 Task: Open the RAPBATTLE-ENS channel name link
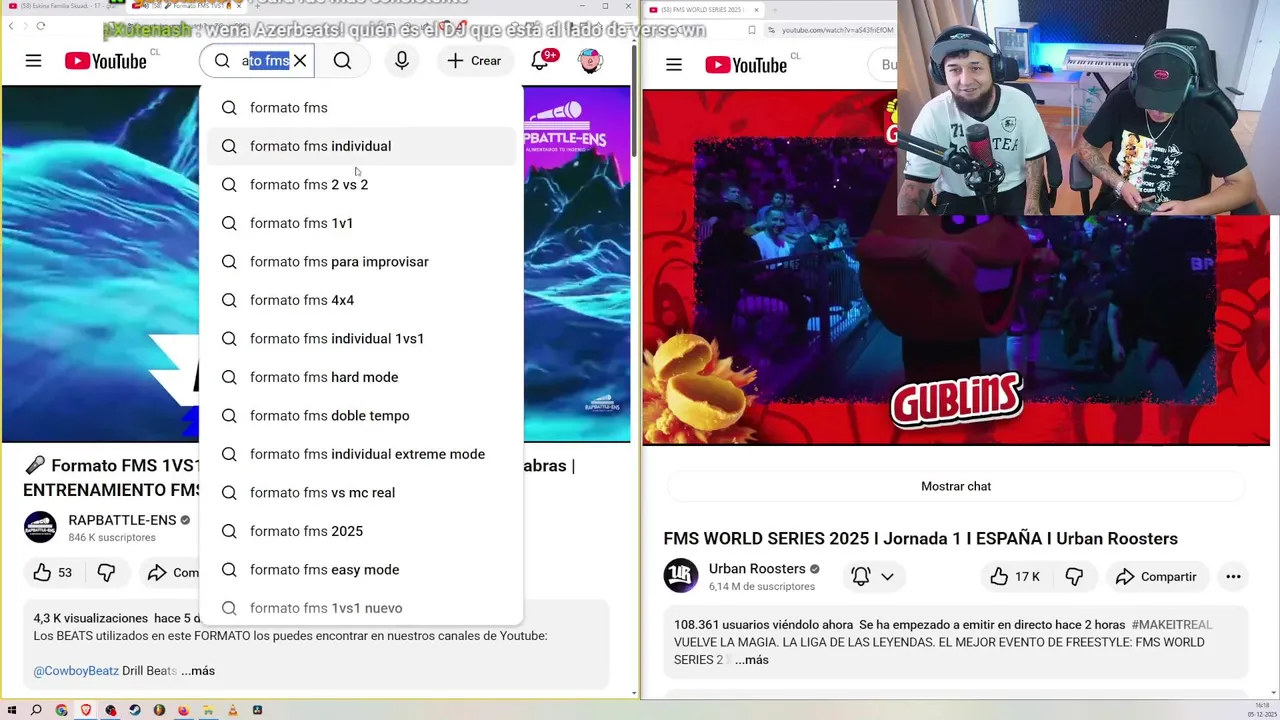122,520
